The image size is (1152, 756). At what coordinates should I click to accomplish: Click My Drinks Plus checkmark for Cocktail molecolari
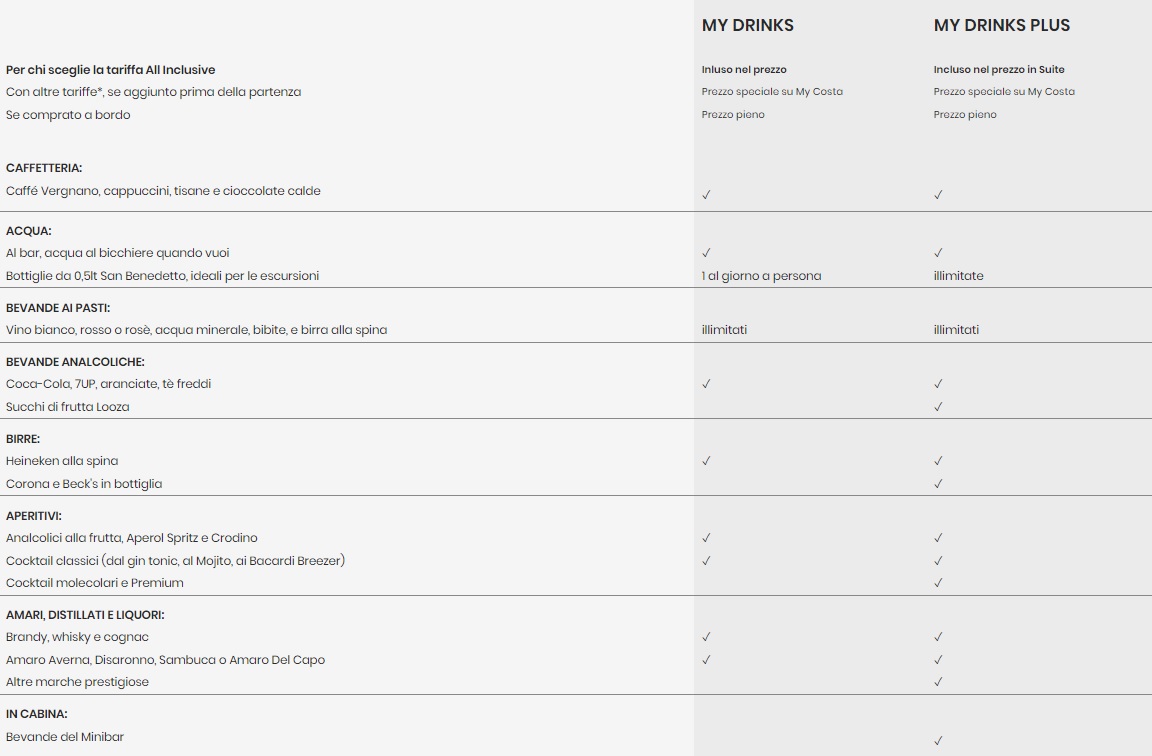(938, 583)
